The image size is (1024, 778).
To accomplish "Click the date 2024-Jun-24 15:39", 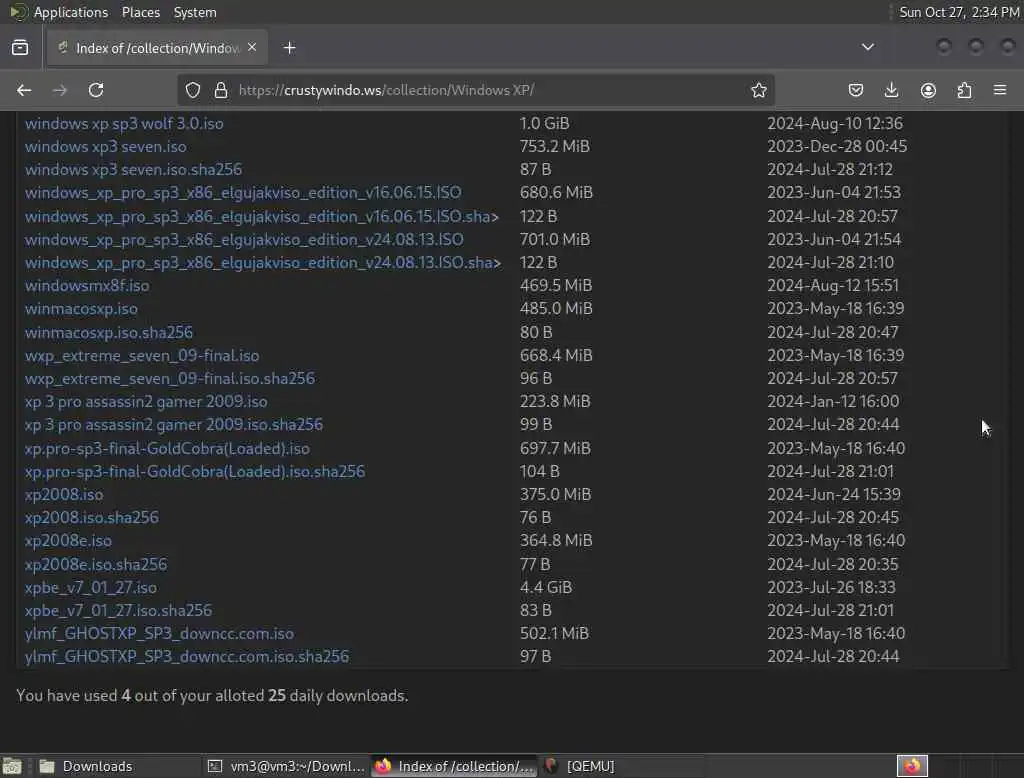I will (834, 494).
